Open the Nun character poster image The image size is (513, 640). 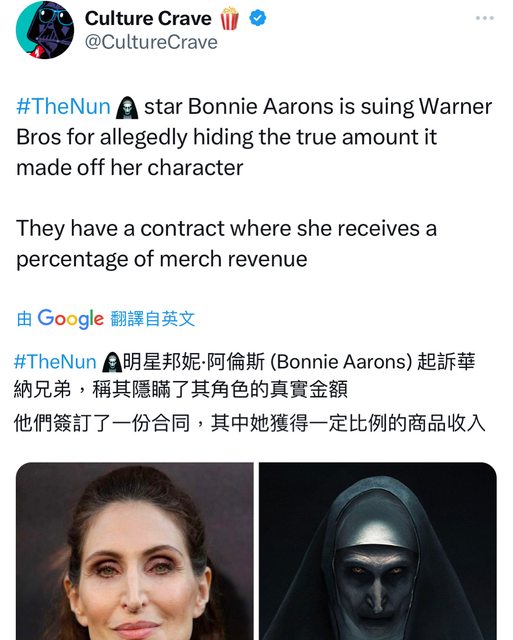(378, 551)
